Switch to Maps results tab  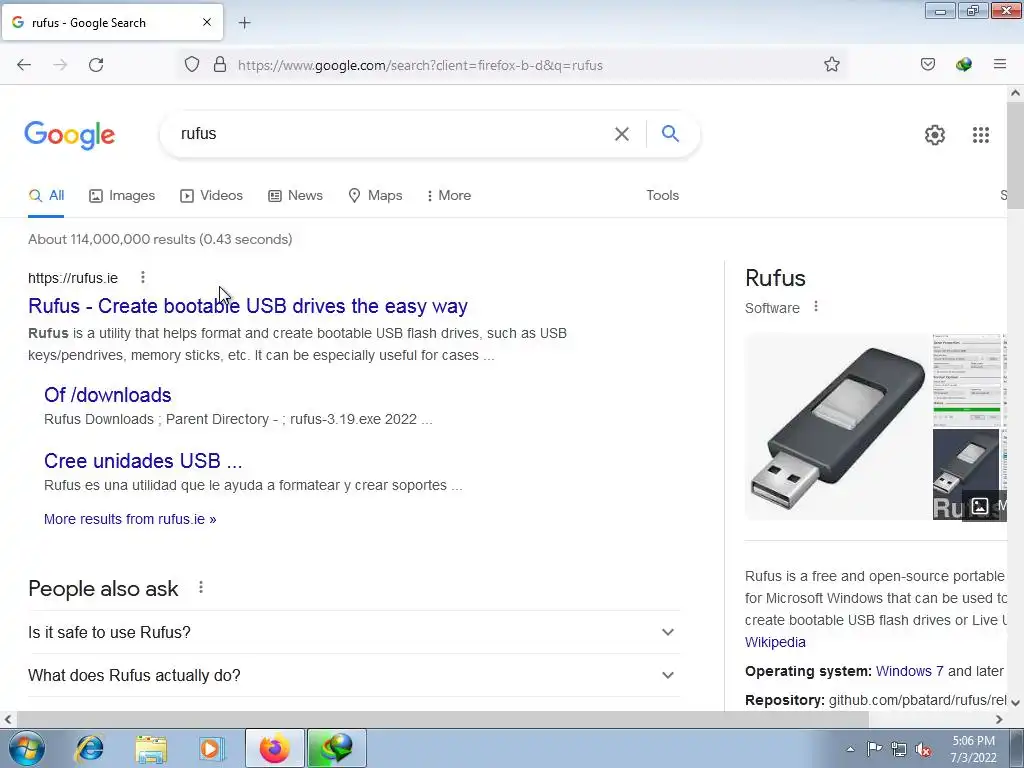pyautogui.click(x=375, y=195)
